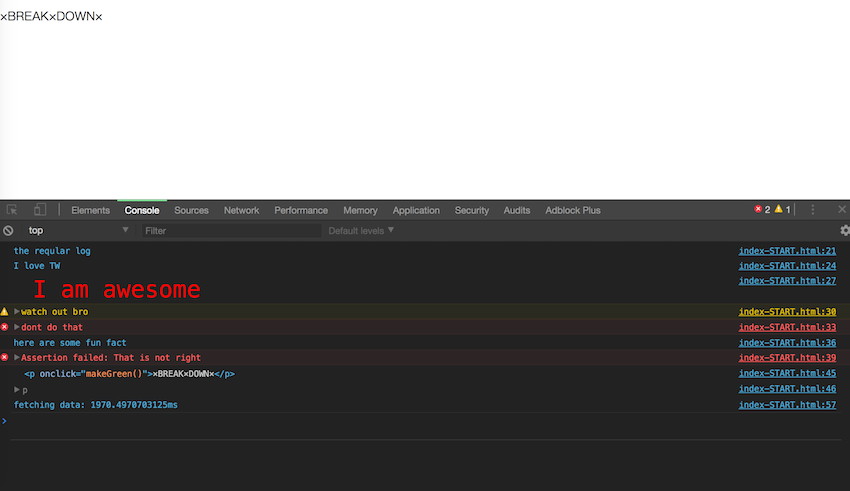This screenshot has height=491, width=850.
Task: Open the Sources tab
Action: coord(191,210)
